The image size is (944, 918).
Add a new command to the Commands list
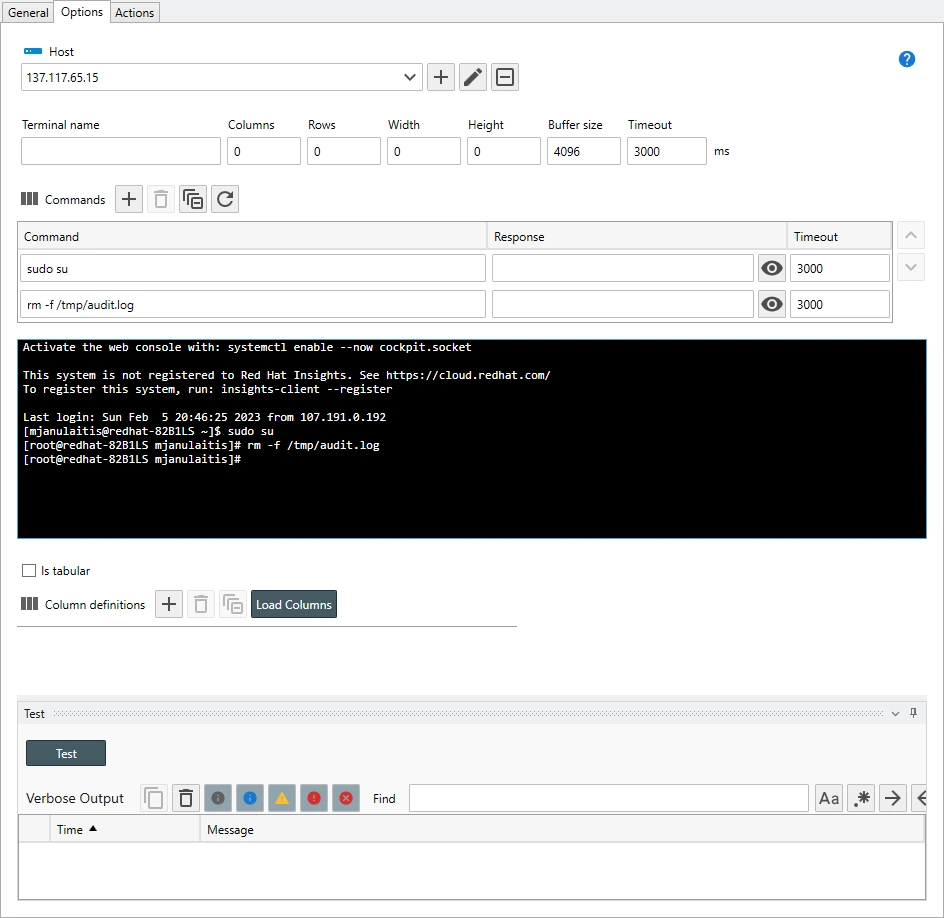coord(129,199)
